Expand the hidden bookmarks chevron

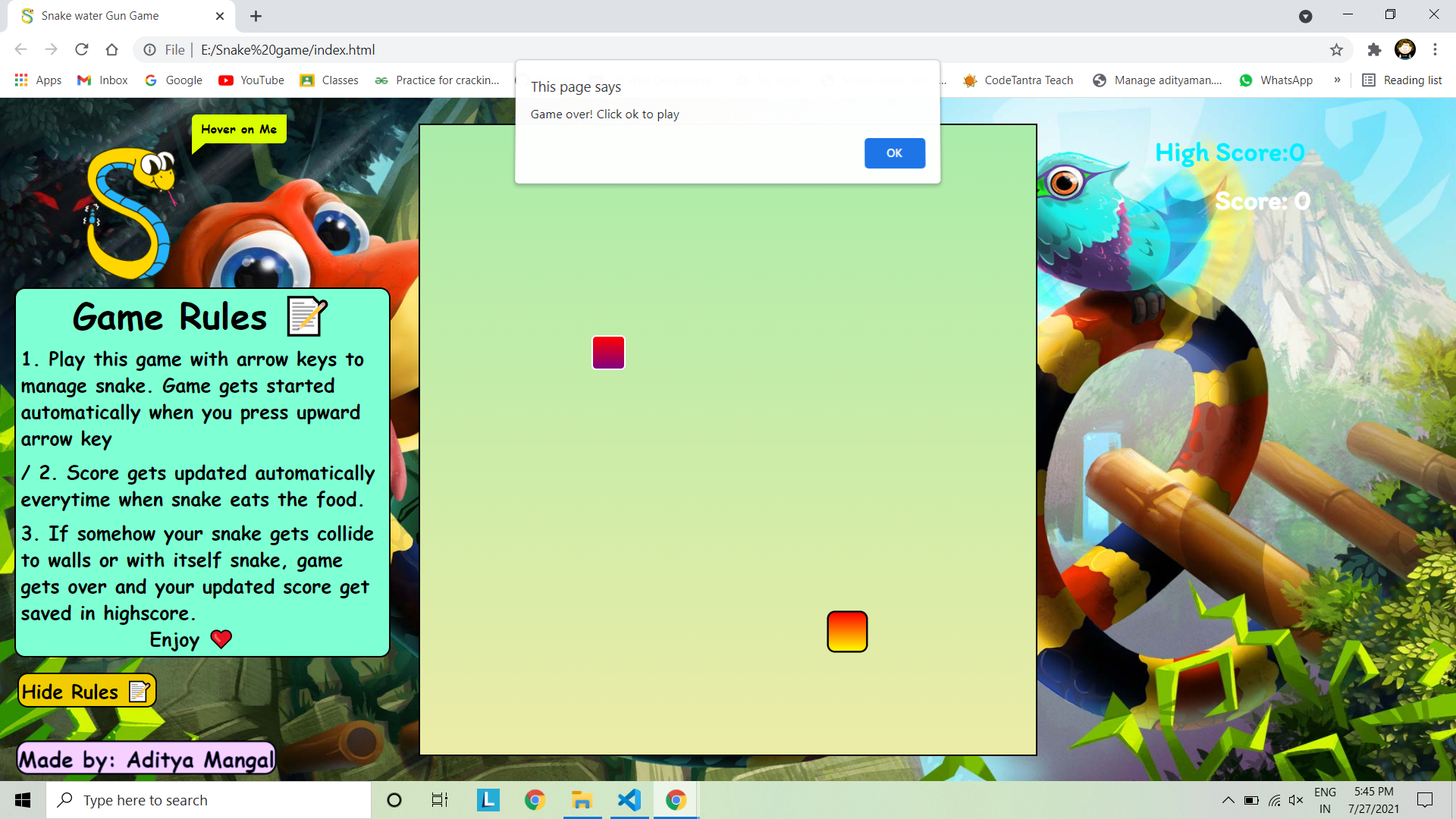click(x=1337, y=80)
